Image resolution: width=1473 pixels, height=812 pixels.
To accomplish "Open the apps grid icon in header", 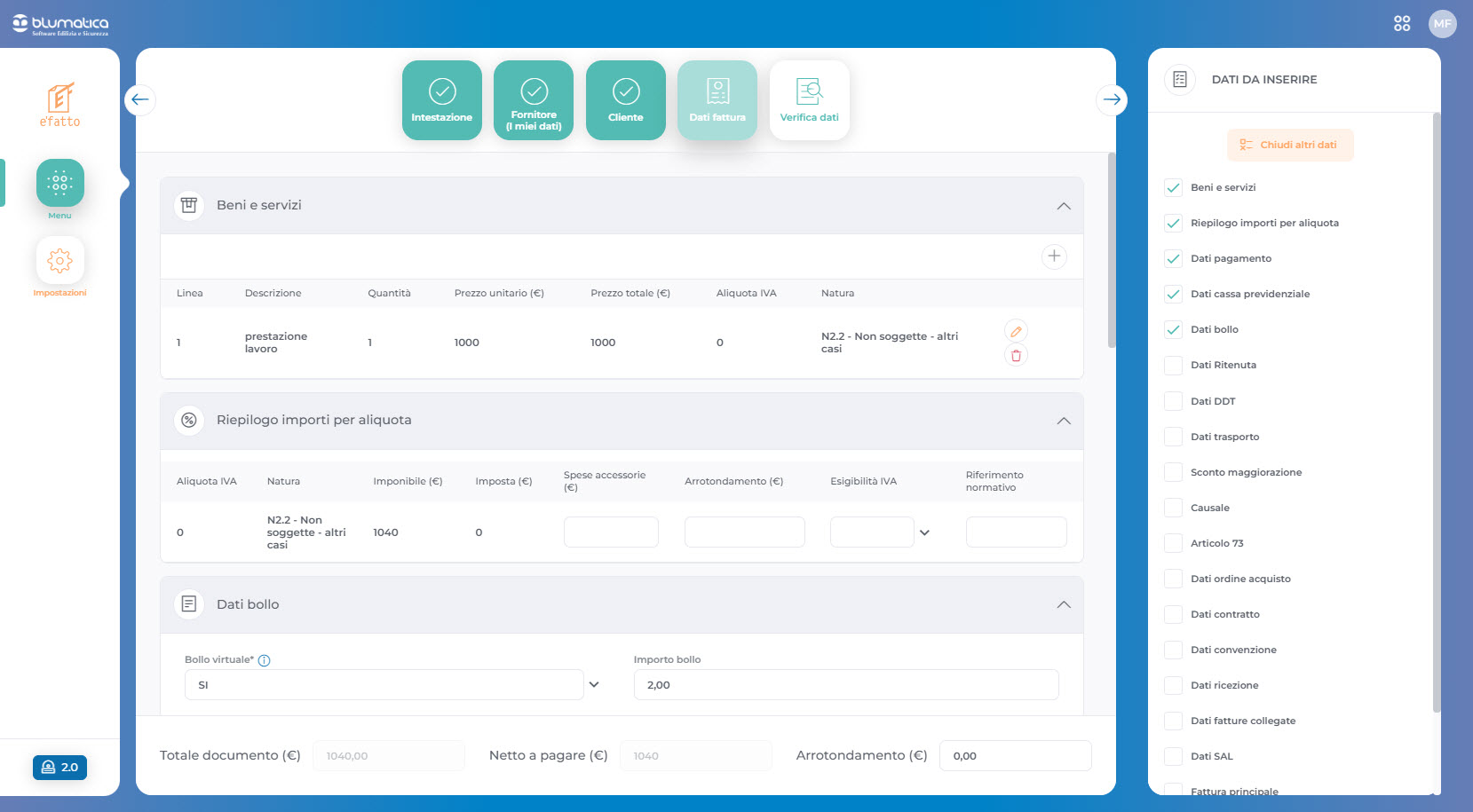I will click(x=1401, y=24).
